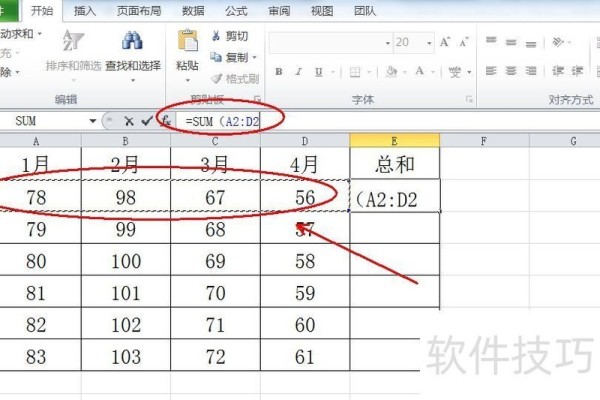Select cell with value 61
Image resolution: width=600 pixels, height=400 pixels.
coord(305,356)
